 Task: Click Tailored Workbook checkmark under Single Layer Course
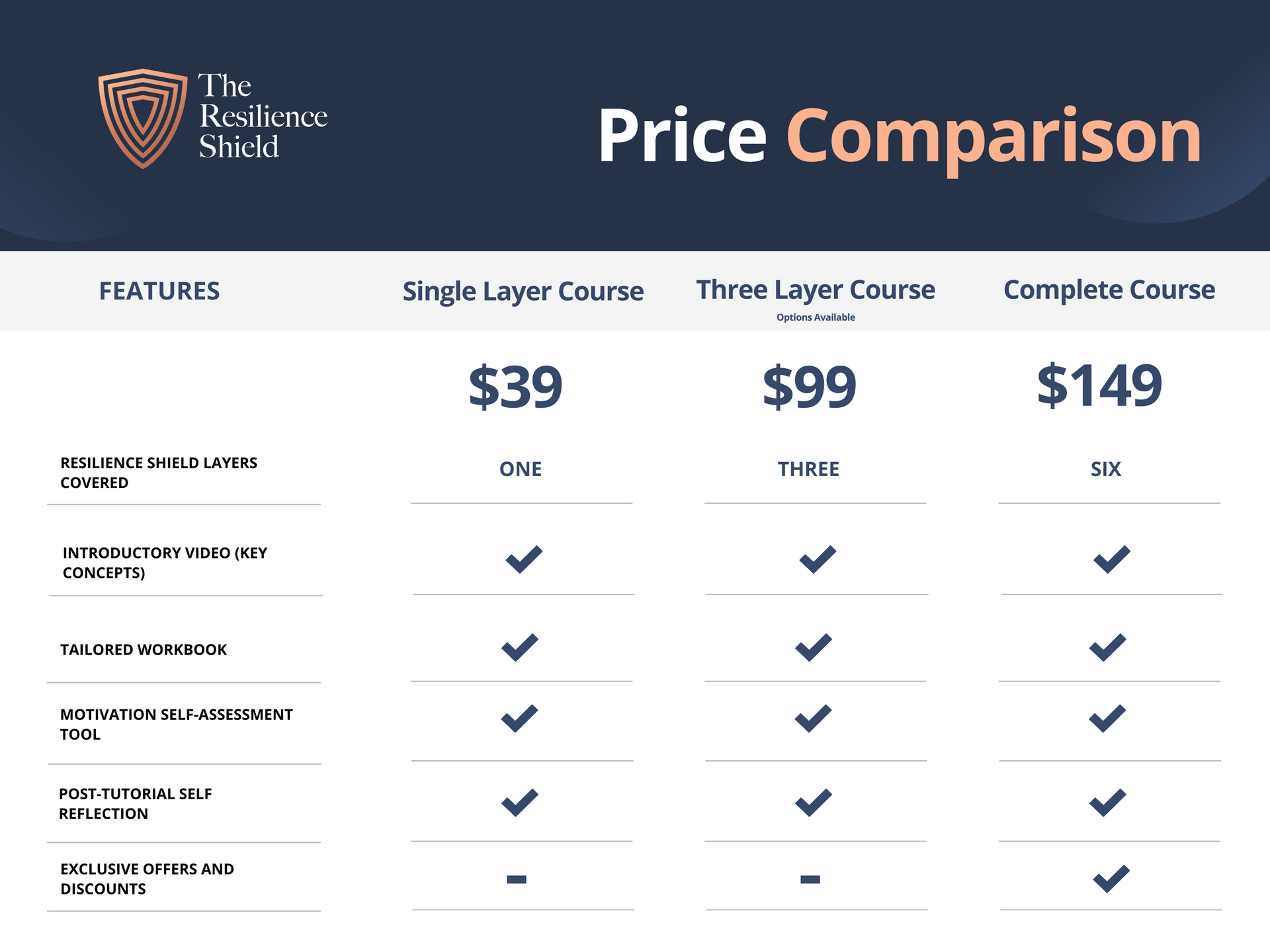520,647
